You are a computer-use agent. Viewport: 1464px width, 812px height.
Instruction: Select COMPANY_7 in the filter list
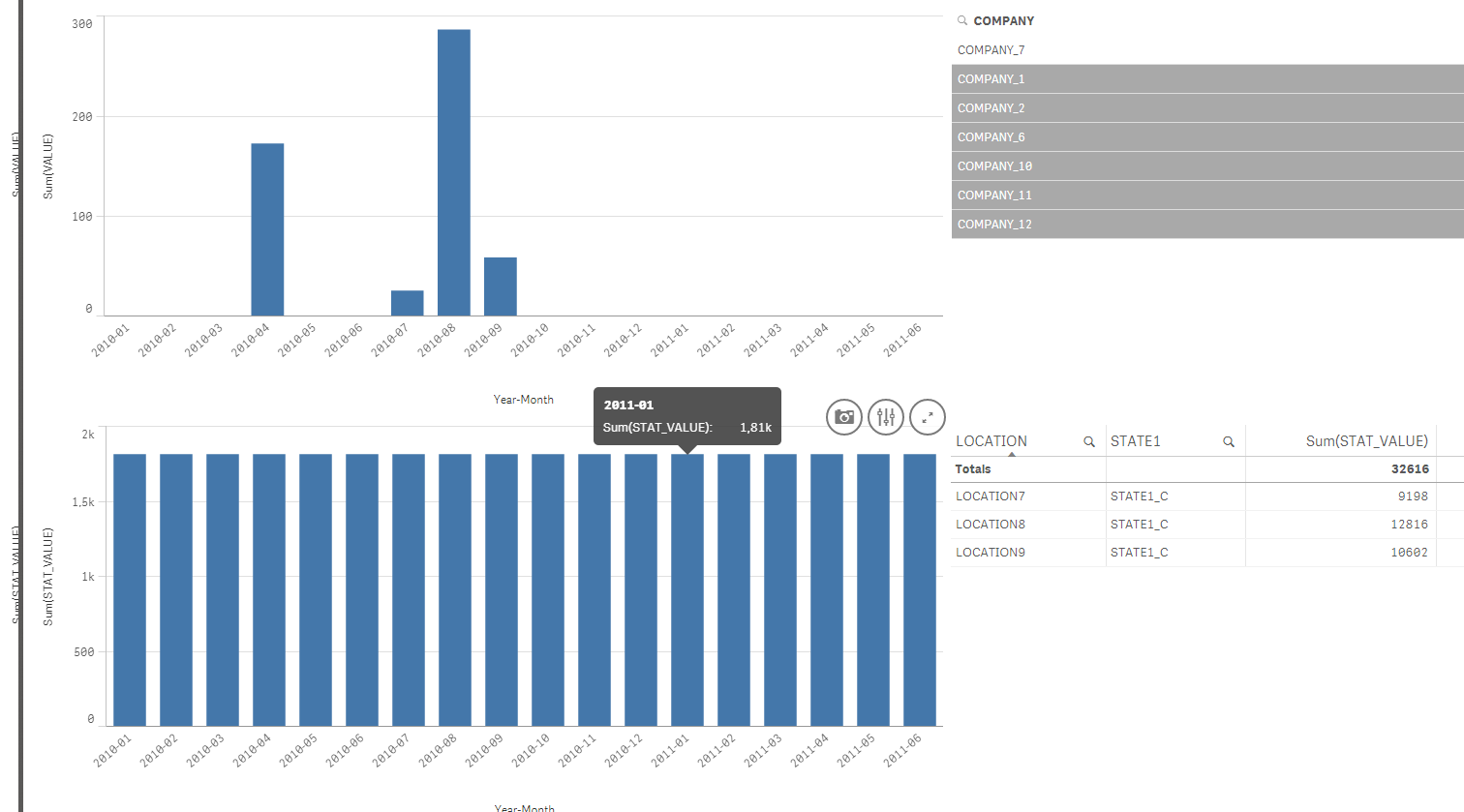1207,50
